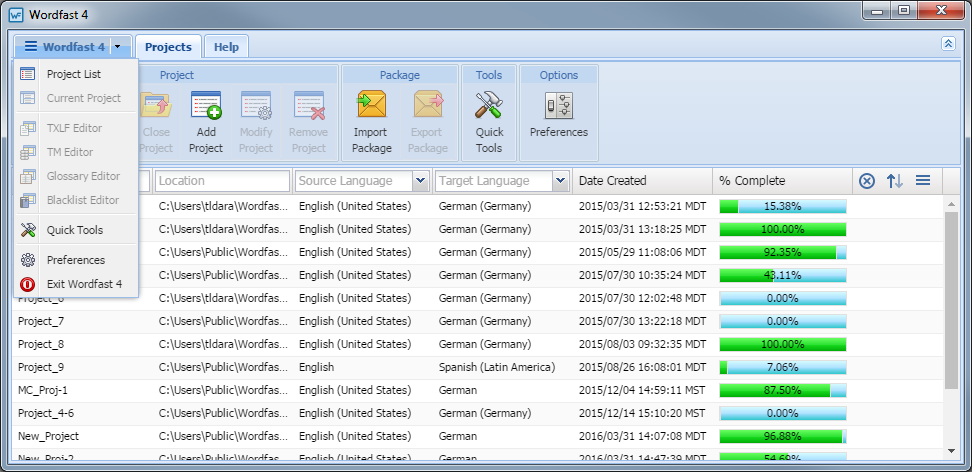
Task: Click the gear icon beside Preferences entry
Action: (x=27, y=260)
